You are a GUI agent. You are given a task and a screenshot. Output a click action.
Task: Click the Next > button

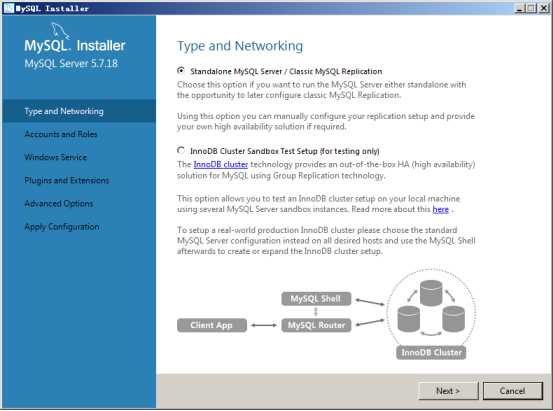click(448, 391)
